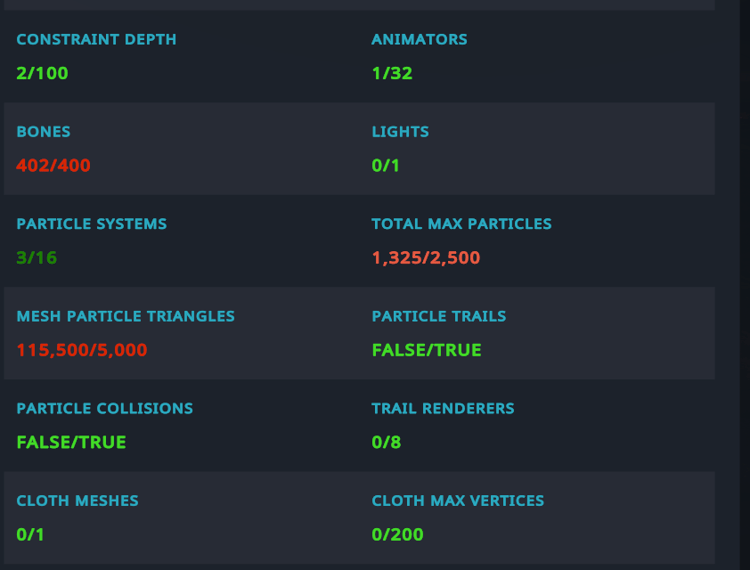Click the Particle Trails label
The image size is (750, 570).
tap(438, 316)
